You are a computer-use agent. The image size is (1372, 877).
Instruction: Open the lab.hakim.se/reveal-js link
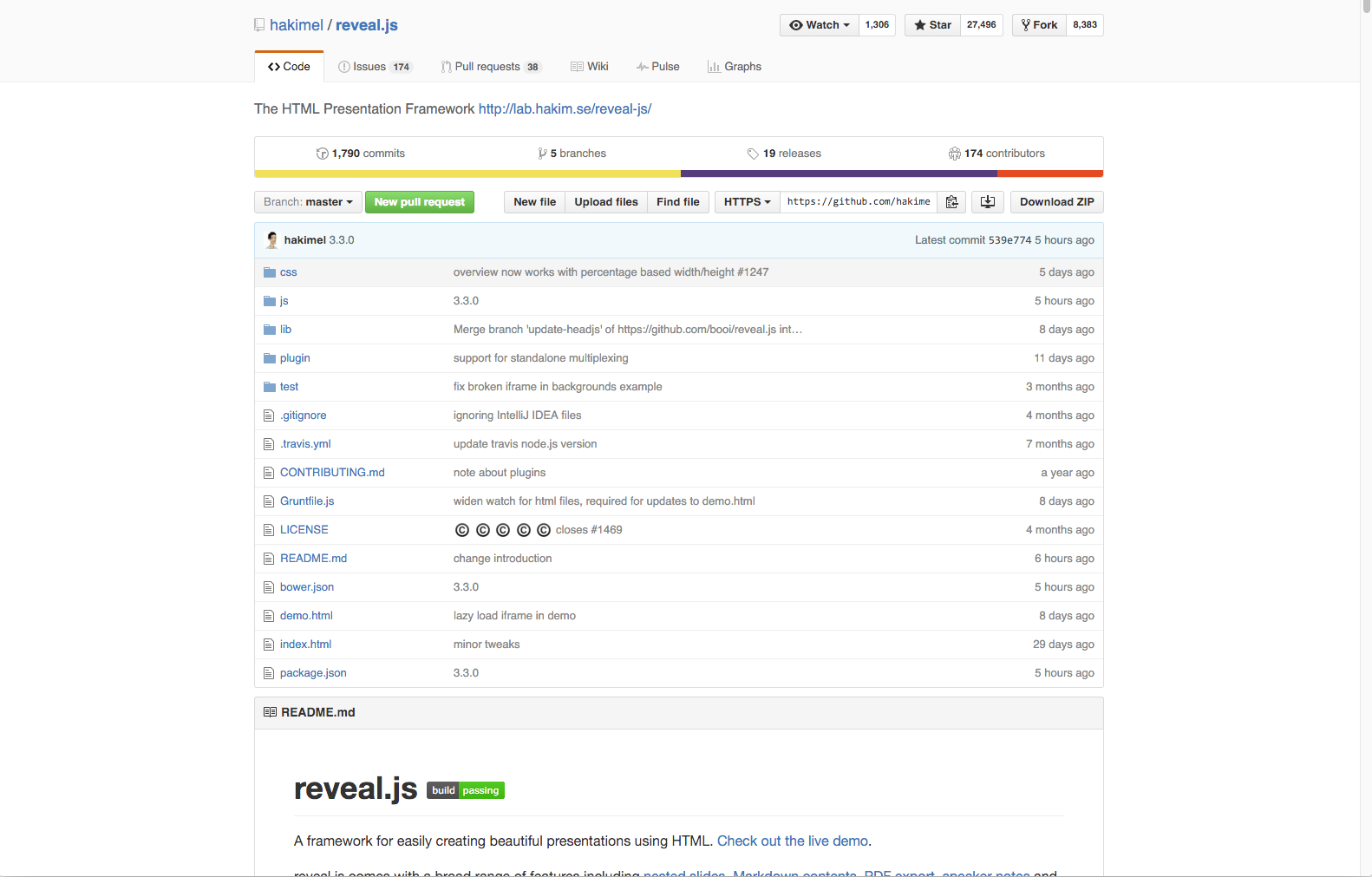coord(565,109)
